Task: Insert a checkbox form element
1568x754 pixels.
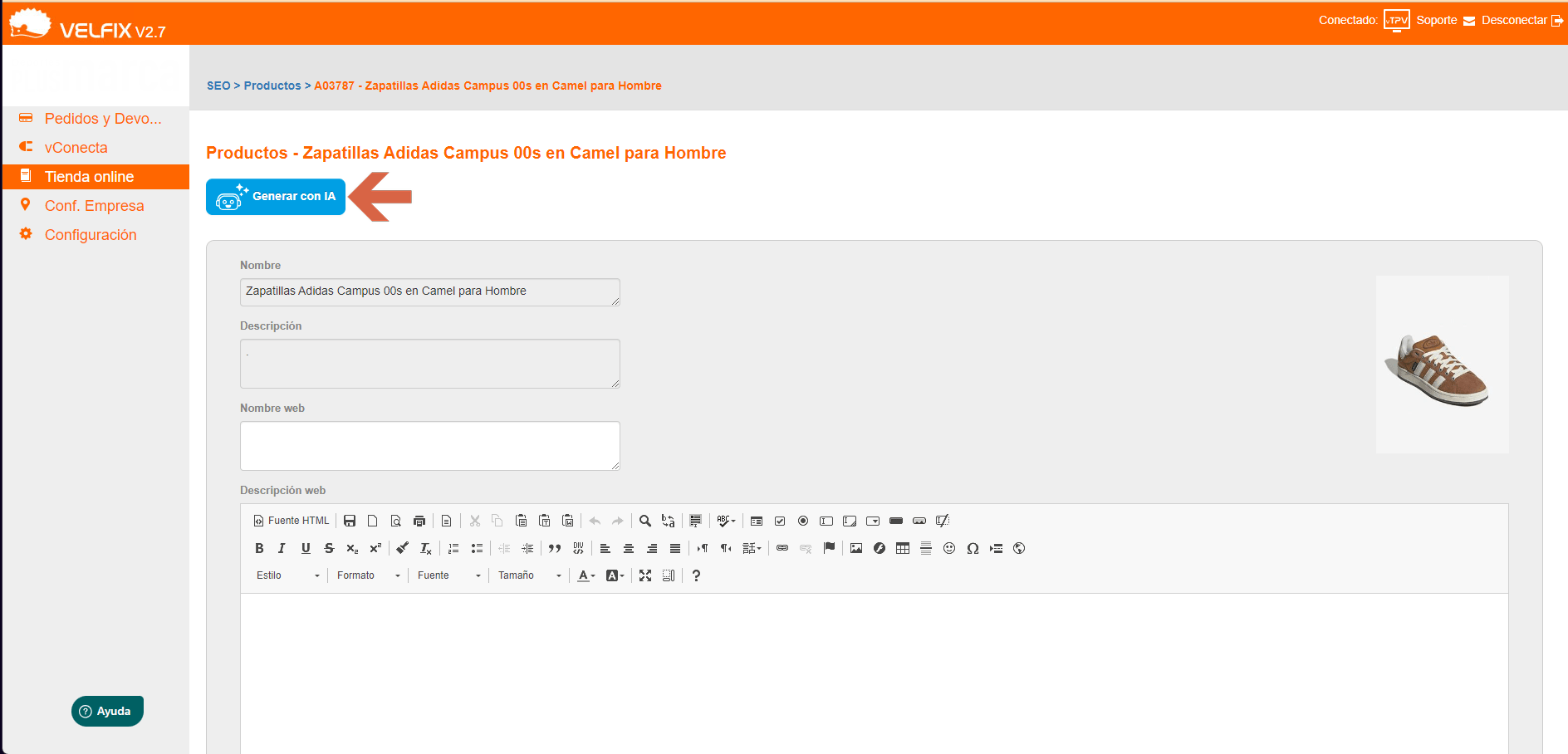Action: [x=780, y=521]
